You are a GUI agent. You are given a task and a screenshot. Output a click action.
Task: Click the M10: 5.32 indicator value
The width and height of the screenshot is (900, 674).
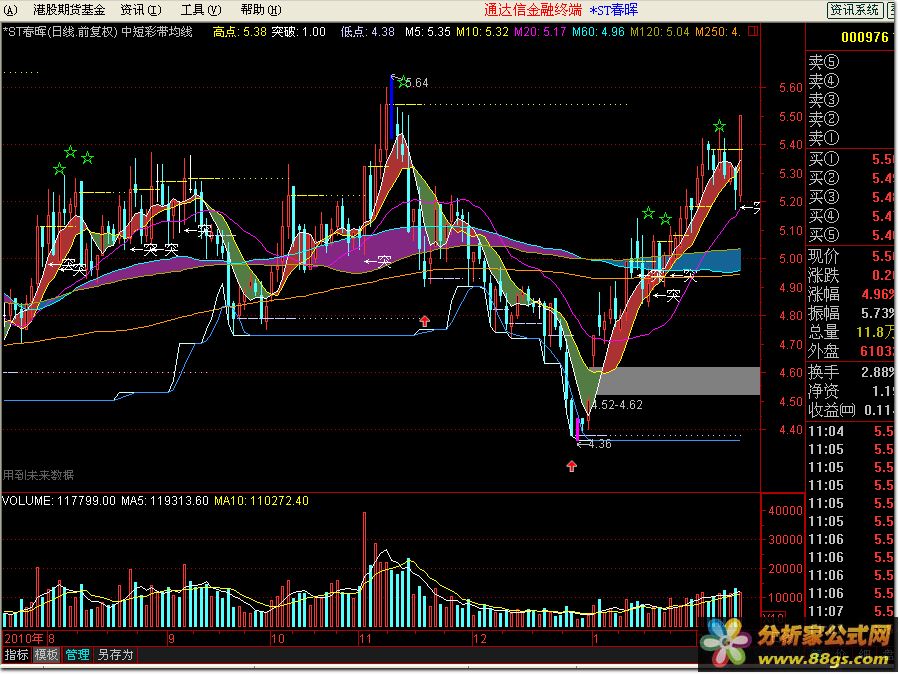tap(482, 32)
